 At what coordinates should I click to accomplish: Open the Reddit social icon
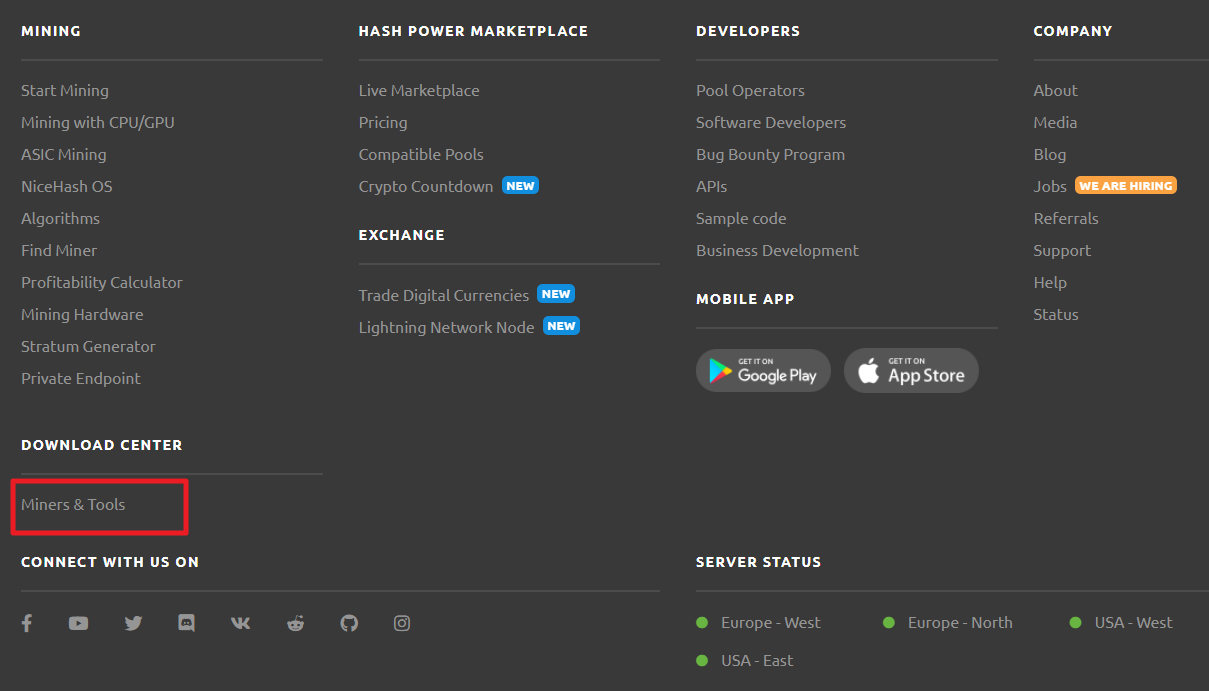tap(295, 623)
